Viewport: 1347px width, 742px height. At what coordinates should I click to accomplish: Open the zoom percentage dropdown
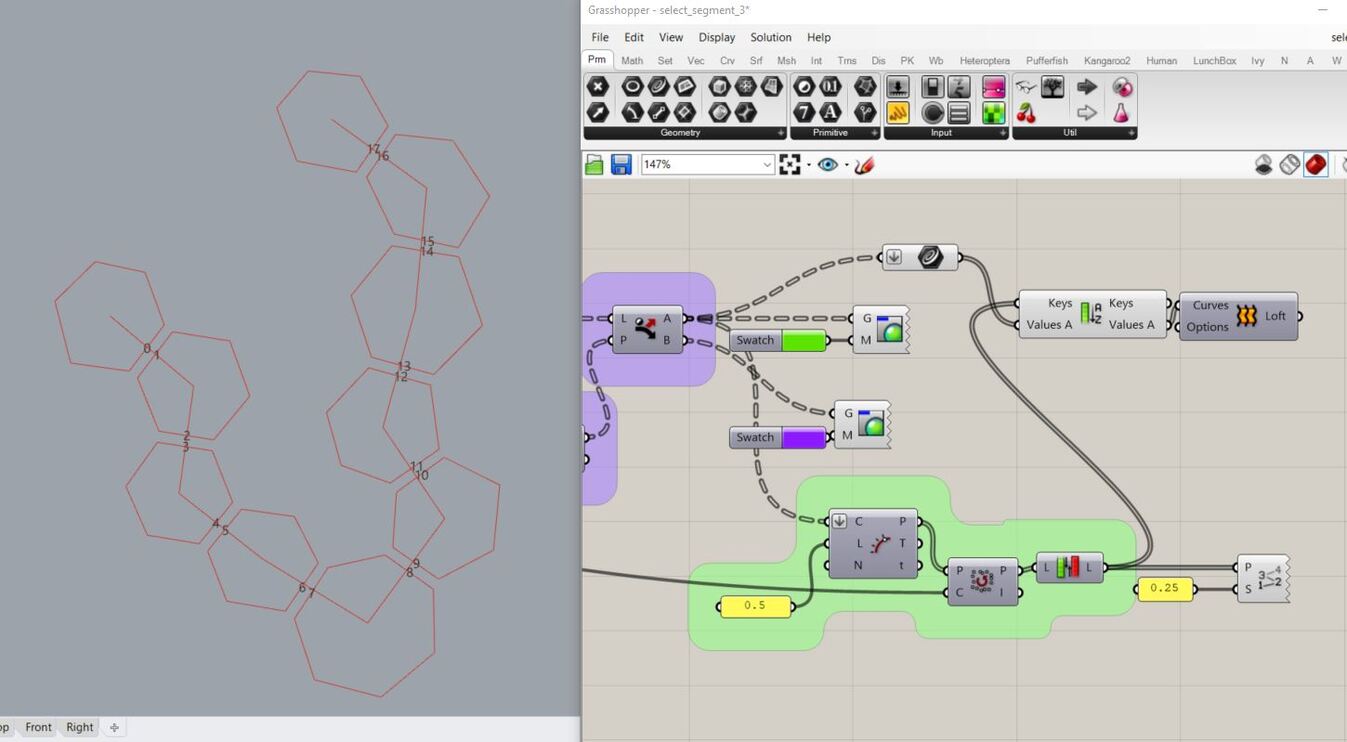[766, 164]
